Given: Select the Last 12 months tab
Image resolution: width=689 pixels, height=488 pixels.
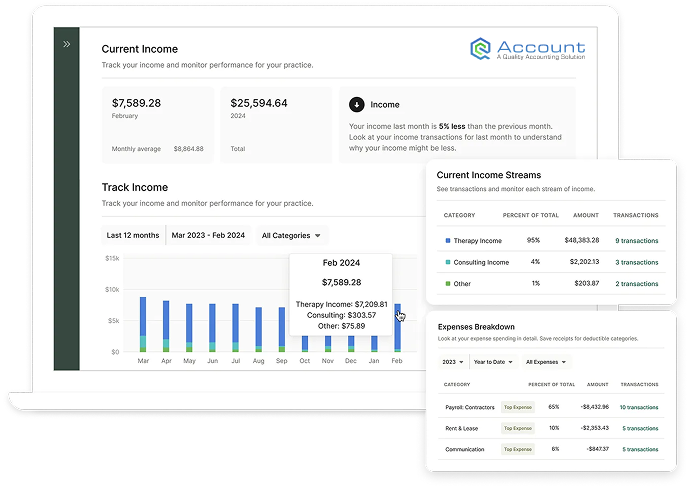Looking at the screenshot, I should click(133, 236).
